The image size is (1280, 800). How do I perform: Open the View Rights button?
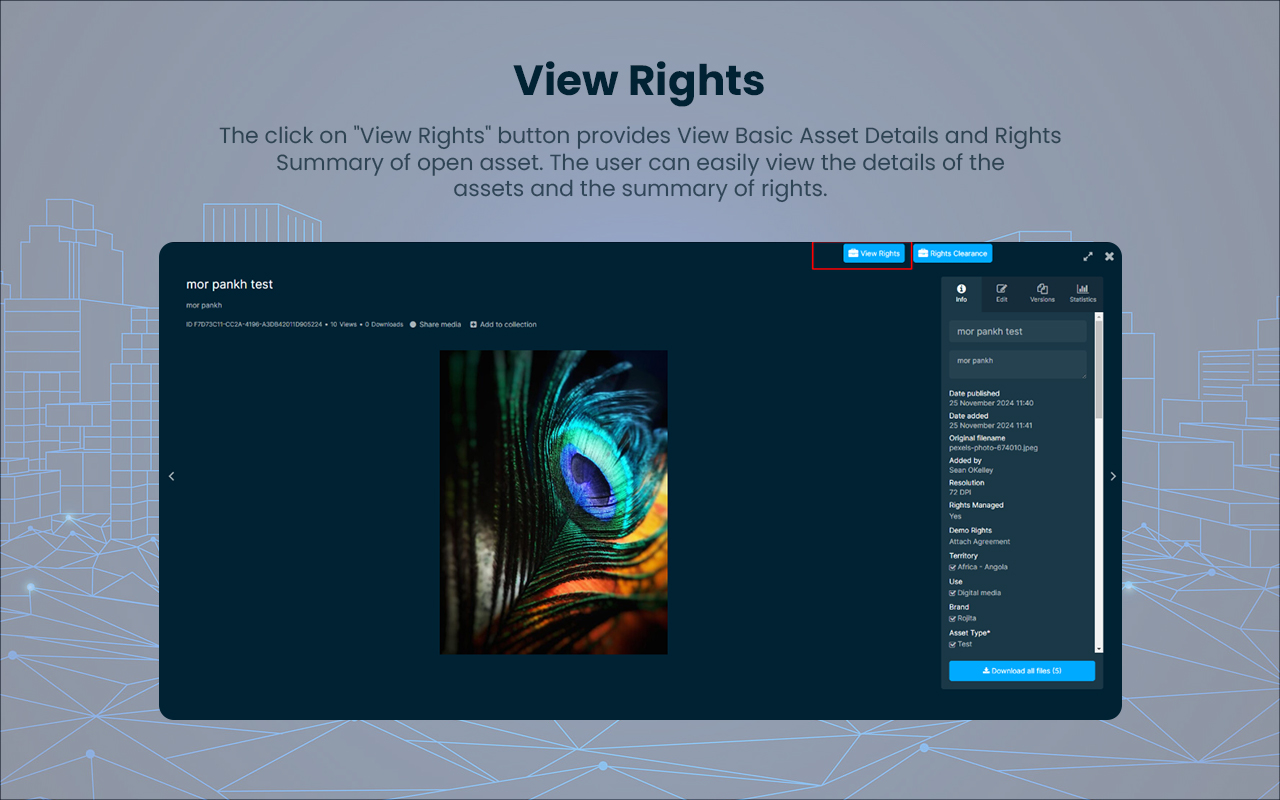[874, 254]
